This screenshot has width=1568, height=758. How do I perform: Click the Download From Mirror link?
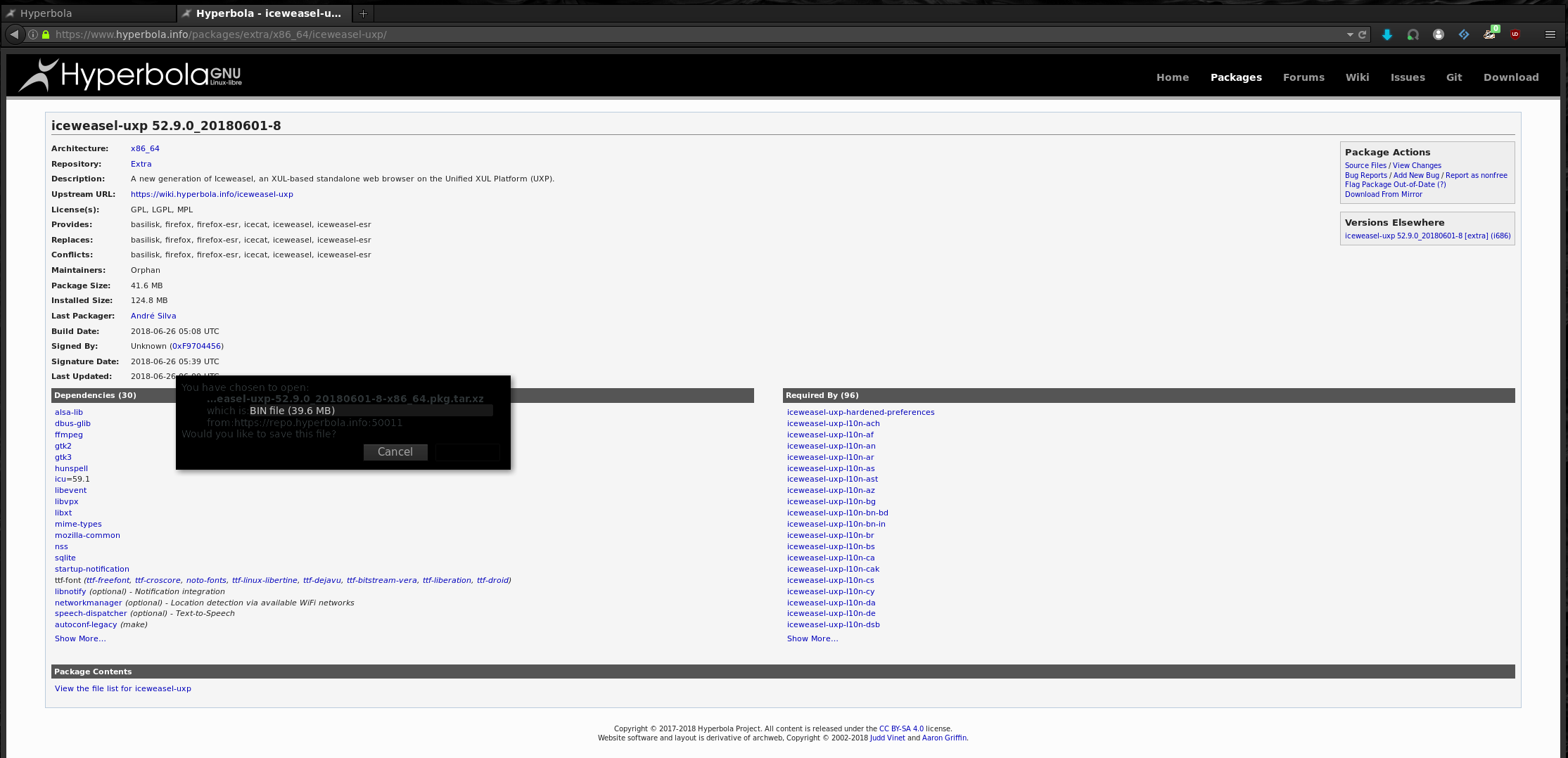[x=1383, y=194]
